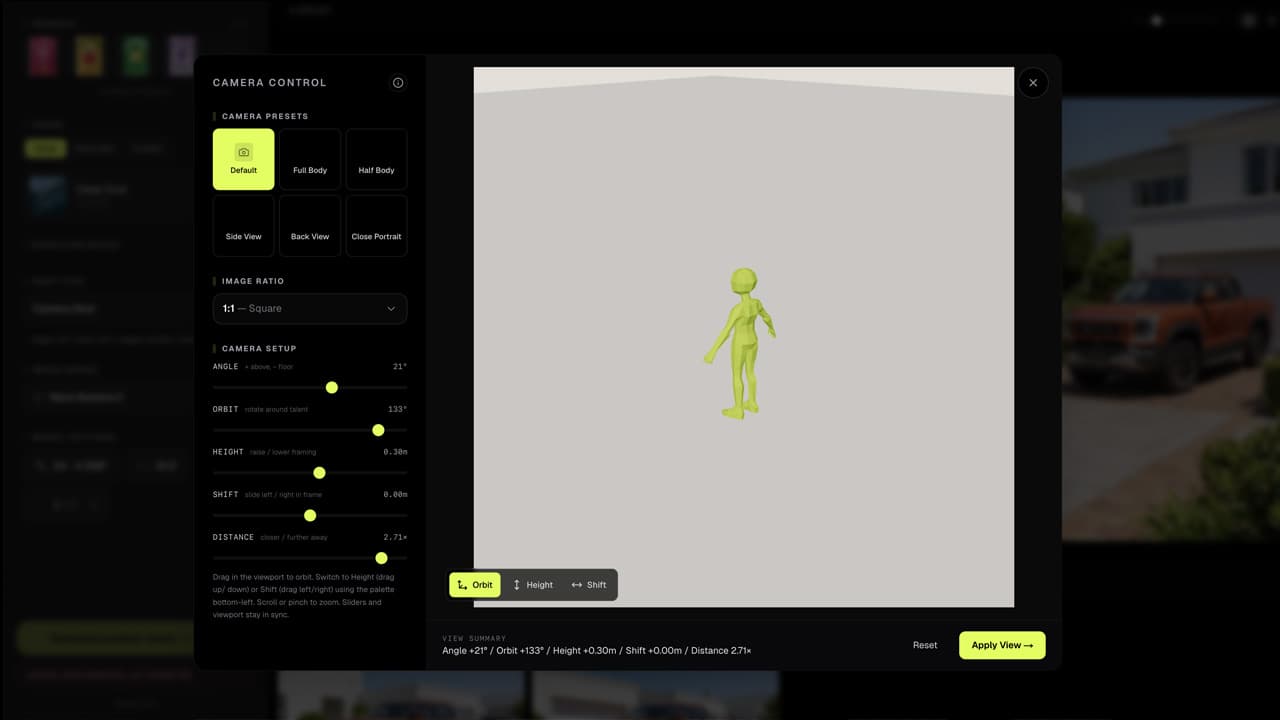1280x720 pixels.
Task: Click the 0.00m shift value
Action: 395,495
